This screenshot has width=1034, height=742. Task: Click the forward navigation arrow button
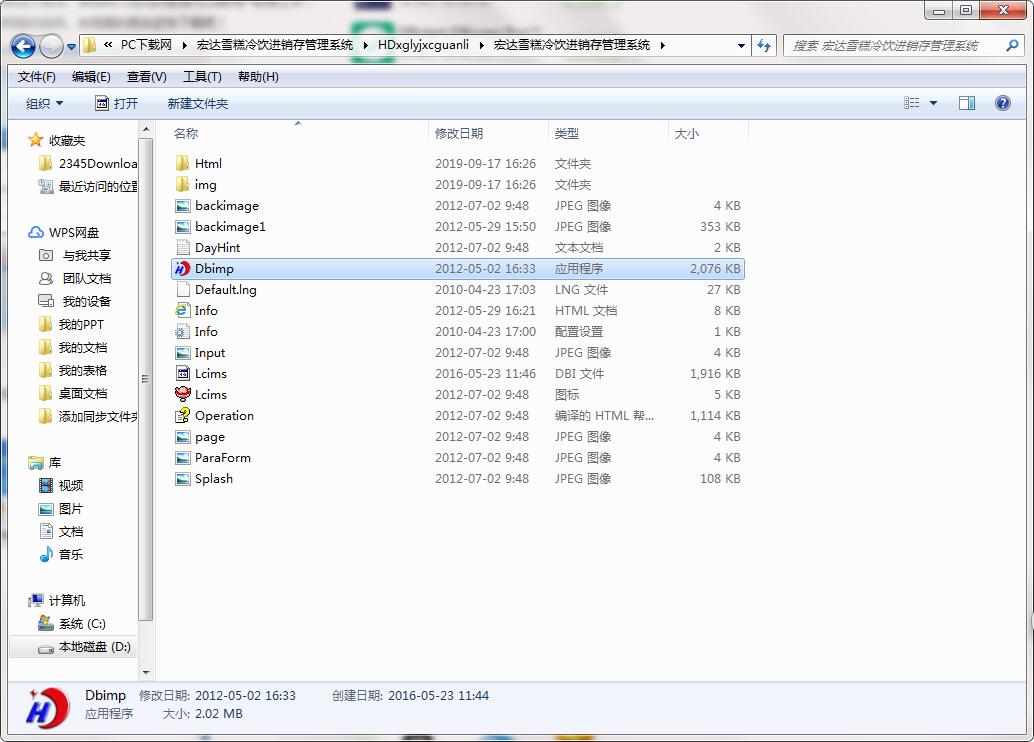click(x=51, y=46)
